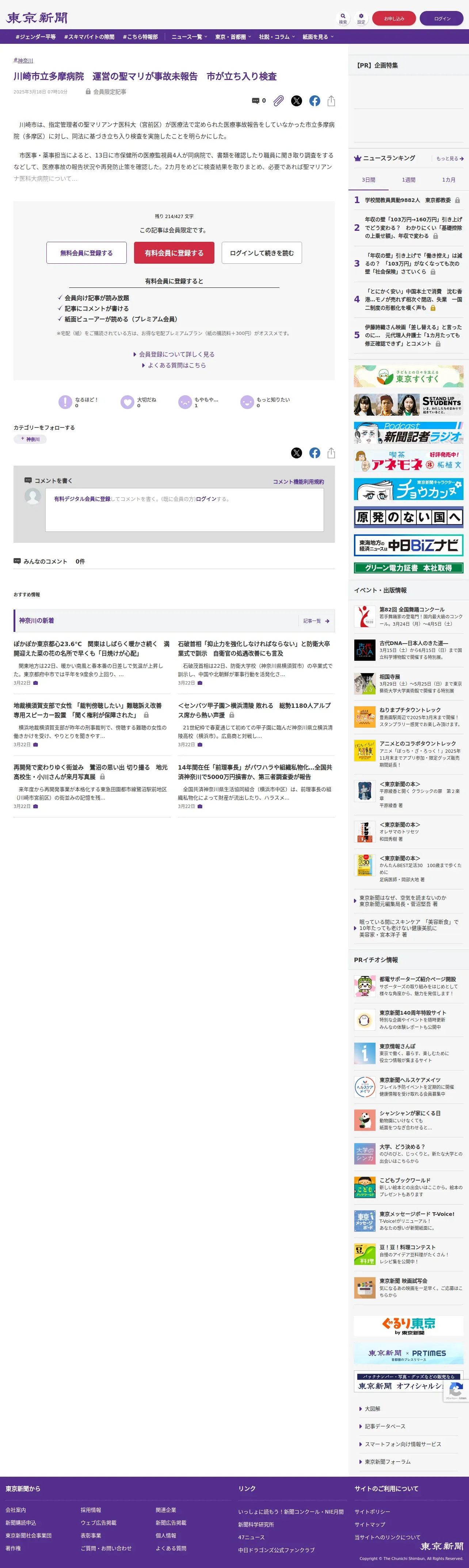Viewport: 469px width, 1568px height.
Task: Select the 1週間 ranking tab
Action: click(x=409, y=180)
